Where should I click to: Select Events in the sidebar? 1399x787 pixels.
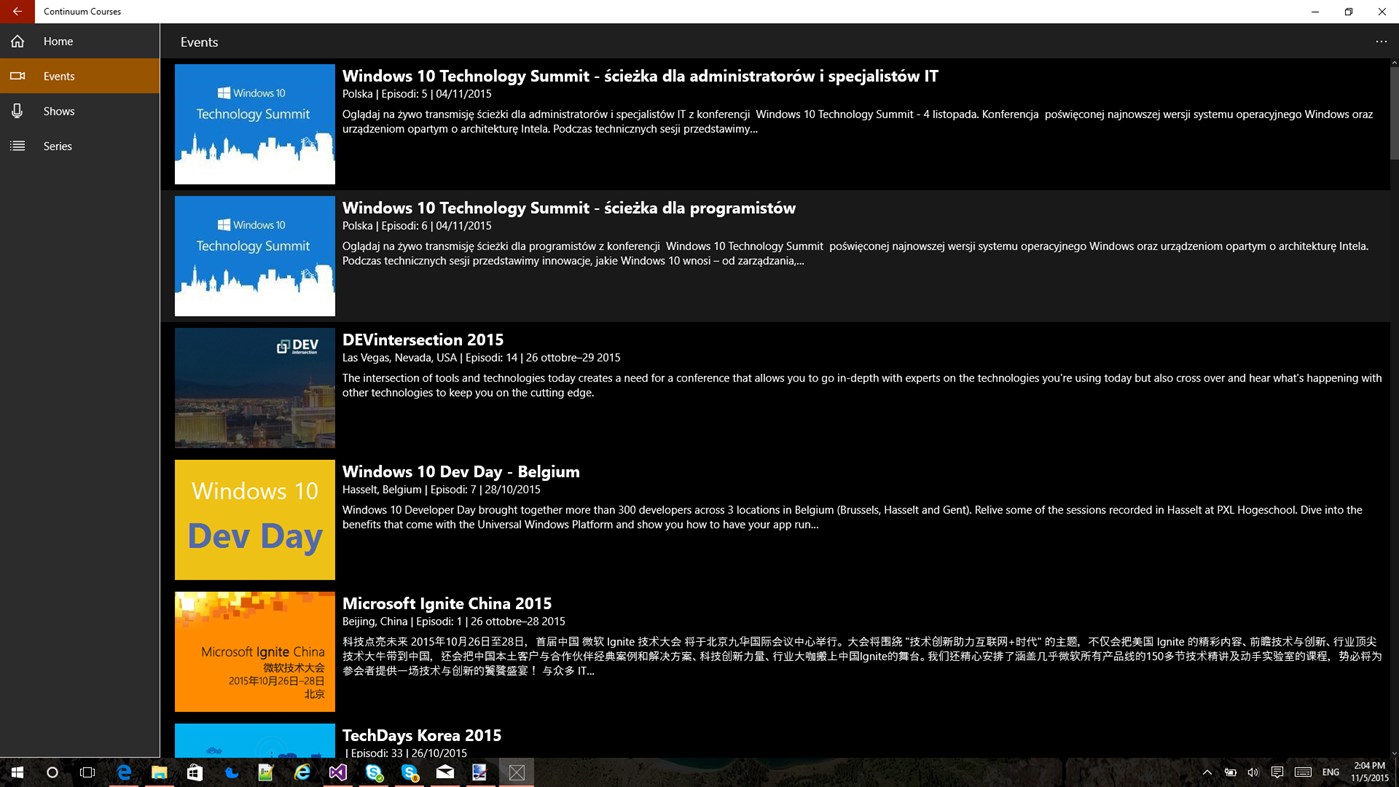pos(80,76)
